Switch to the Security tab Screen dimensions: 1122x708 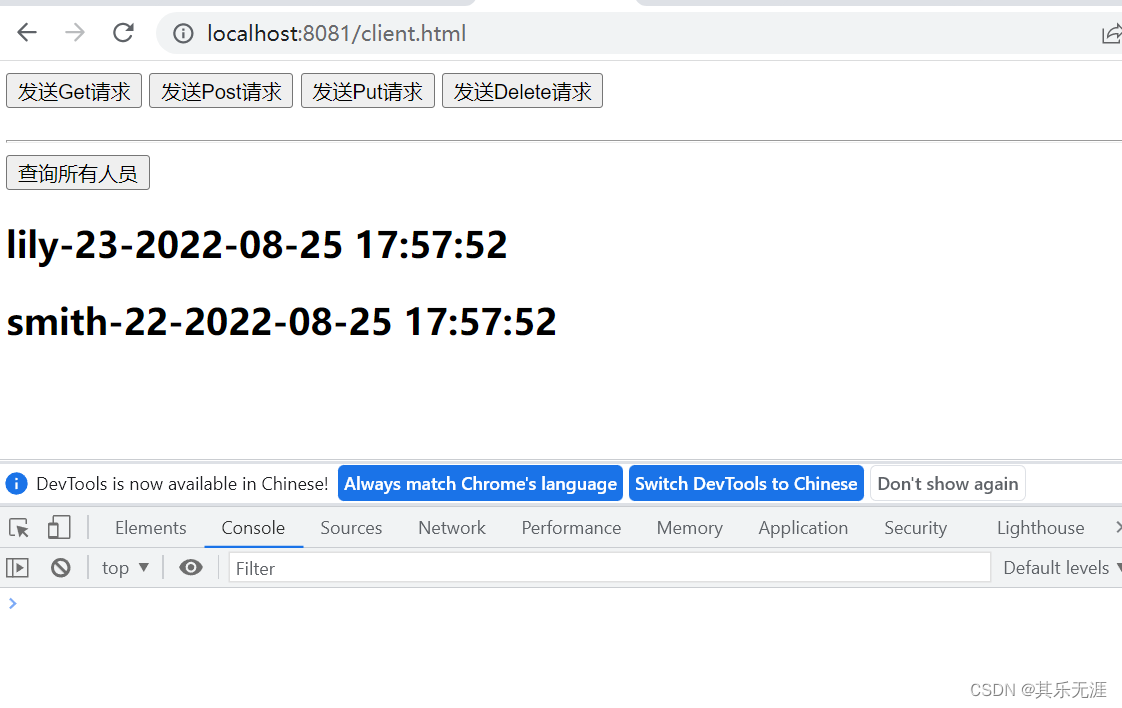915,528
